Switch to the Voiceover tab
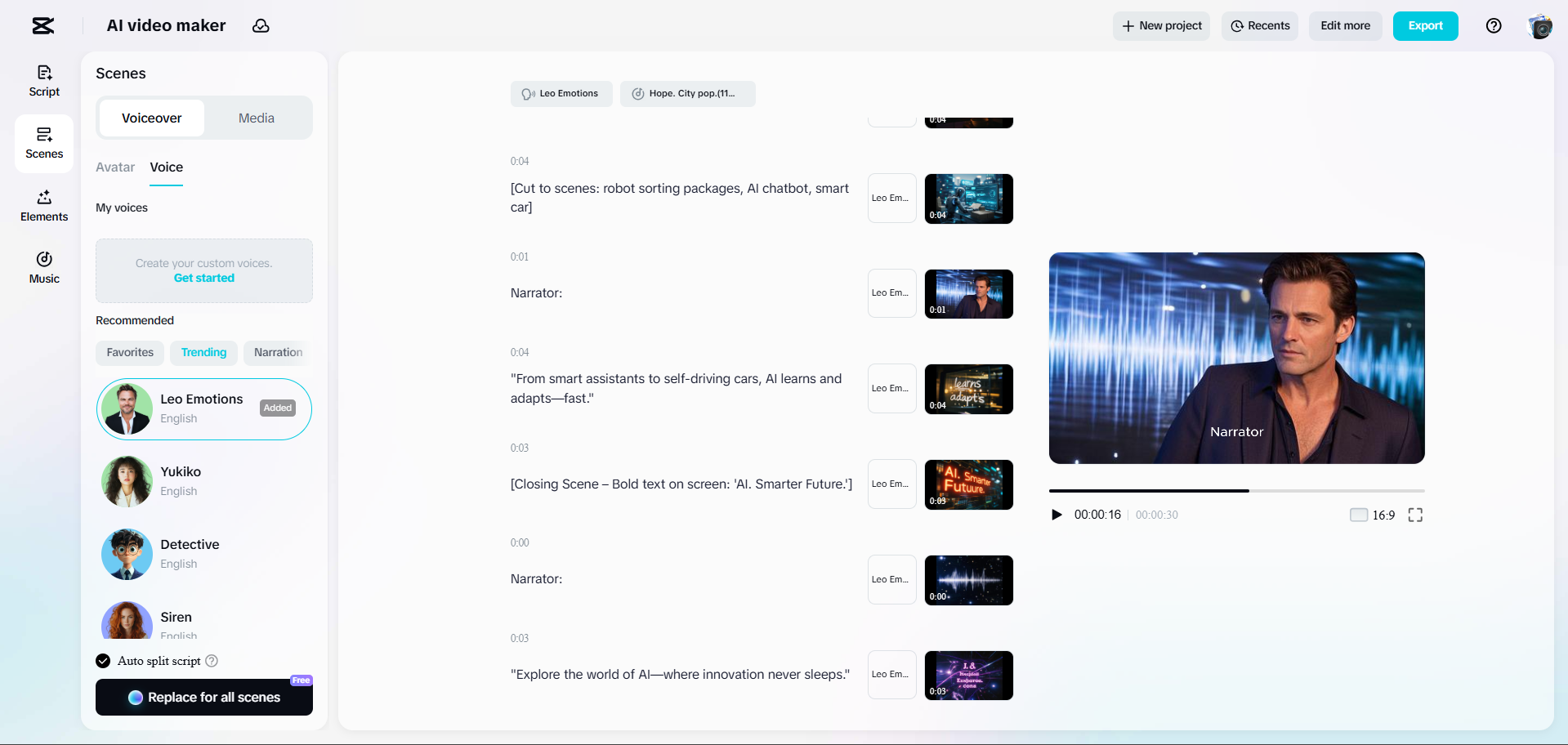The height and width of the screenshot is (745, 1568). (x=152, y=118)
